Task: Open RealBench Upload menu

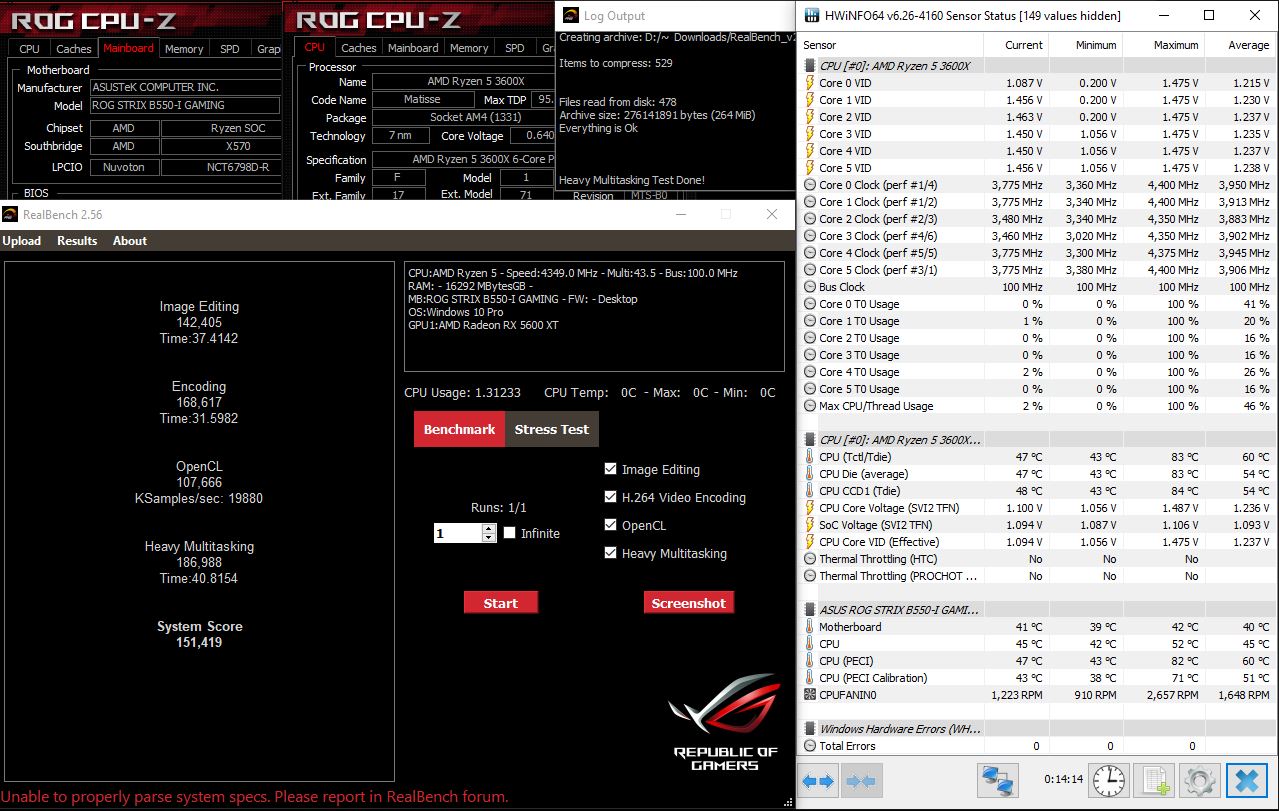Action: point(22,241)
